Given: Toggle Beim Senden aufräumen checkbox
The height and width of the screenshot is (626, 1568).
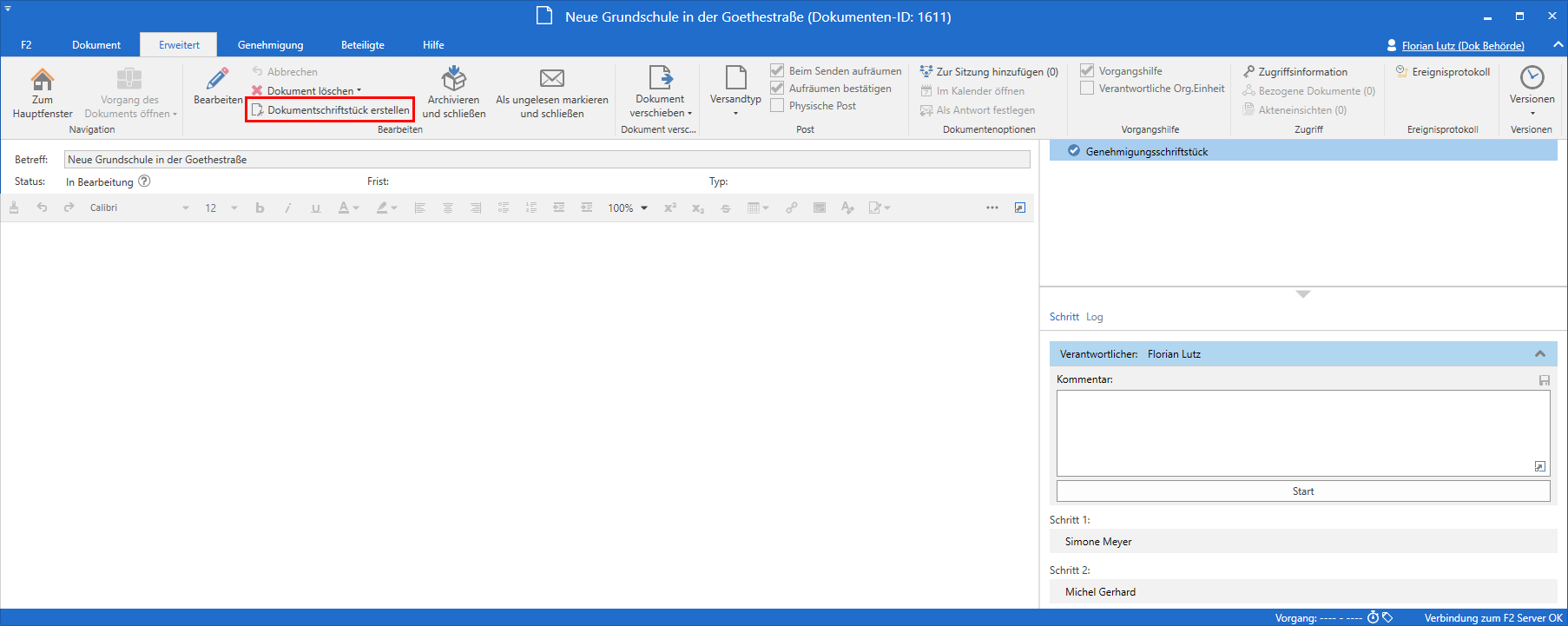Looking at the screenshot, I should pyautogui.click(x=777, y=71).
